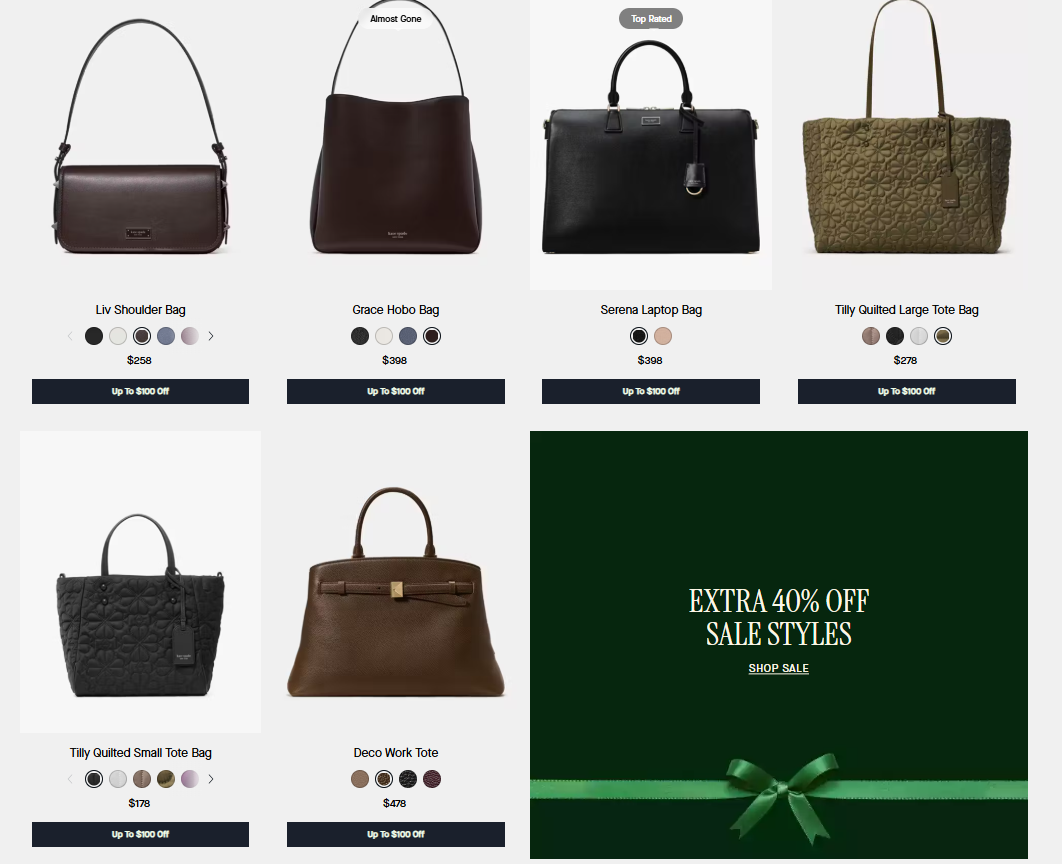Pick the pink swatch for Serena Laptop Bag
Viewport: 1062px width, 864px height.
[663, 336]
